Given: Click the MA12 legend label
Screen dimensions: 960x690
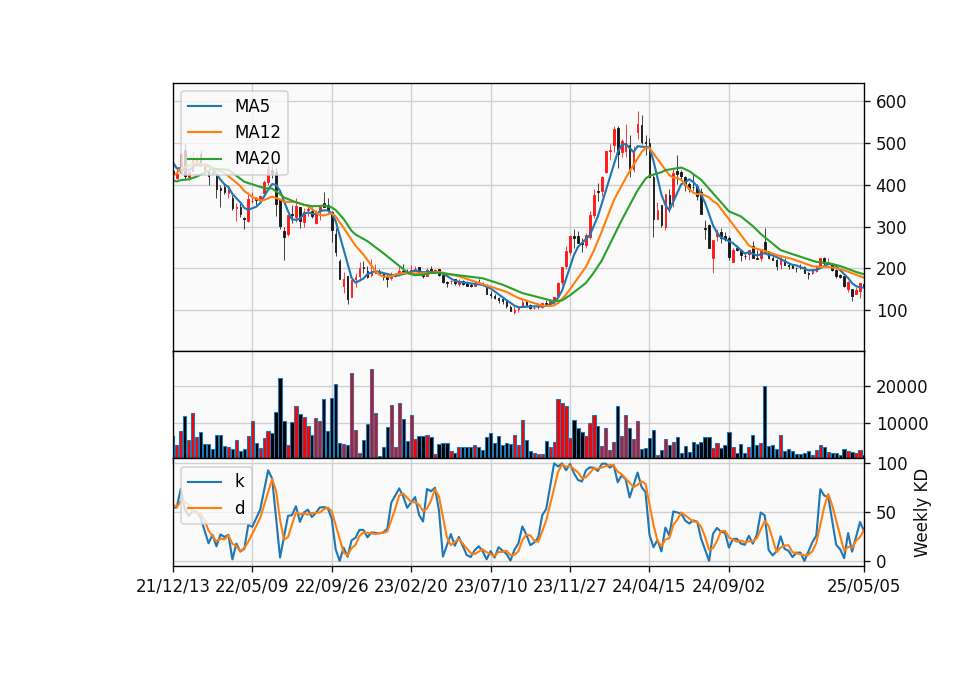Looking at the screenshot, I should coord(257,132).
